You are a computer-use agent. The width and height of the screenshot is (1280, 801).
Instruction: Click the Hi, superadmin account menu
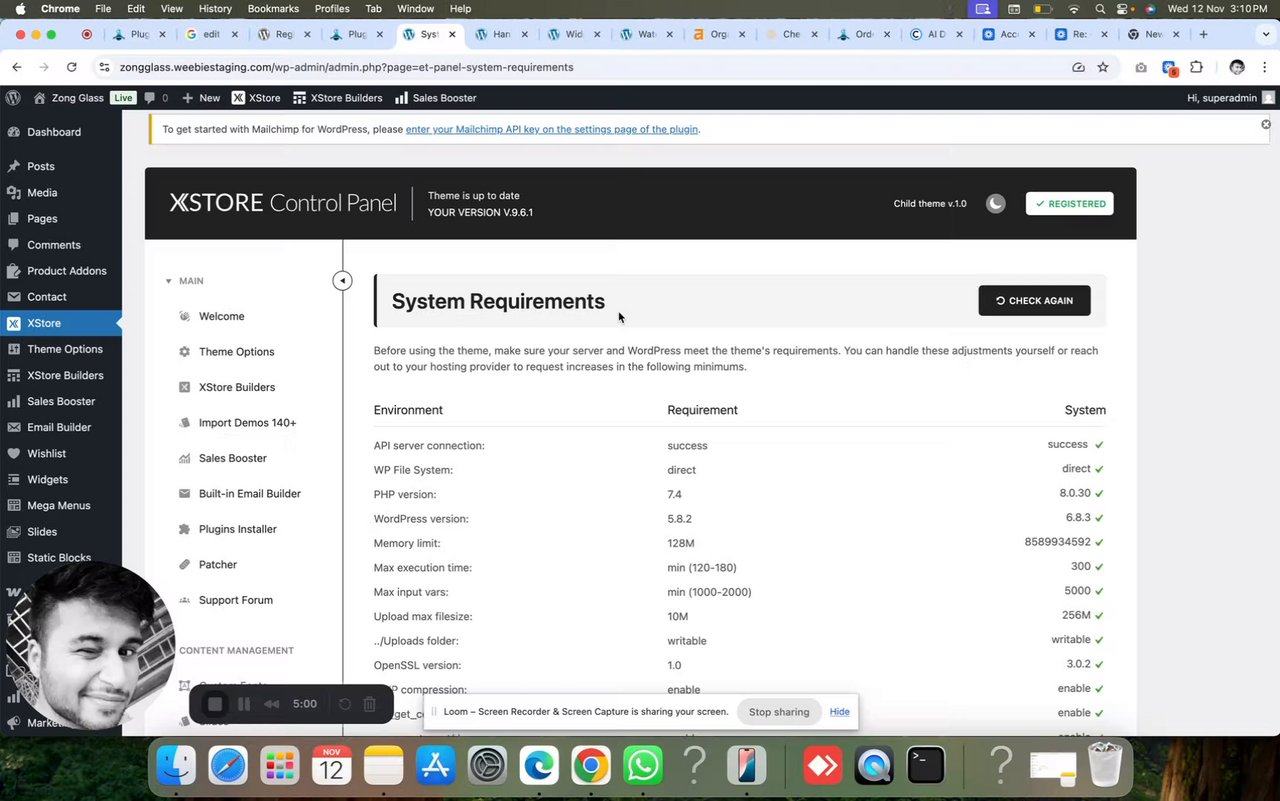coord(1230,98)
